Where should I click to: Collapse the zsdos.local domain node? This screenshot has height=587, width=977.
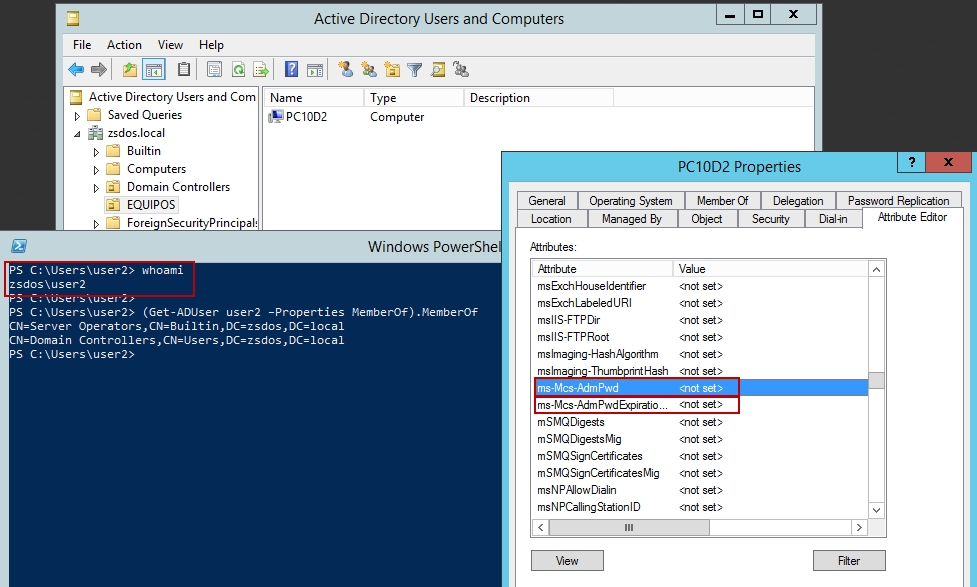tap(77, 133)
